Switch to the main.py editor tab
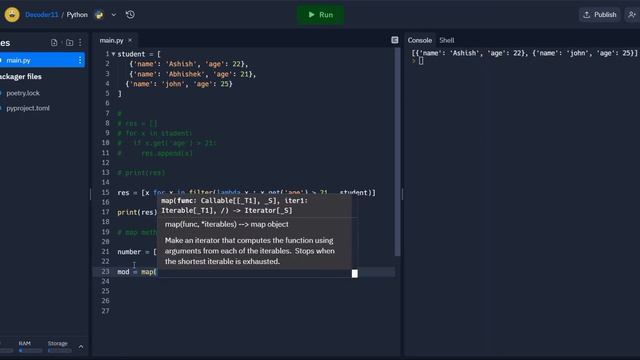640x360 pixels. click(x=111, y=40)
